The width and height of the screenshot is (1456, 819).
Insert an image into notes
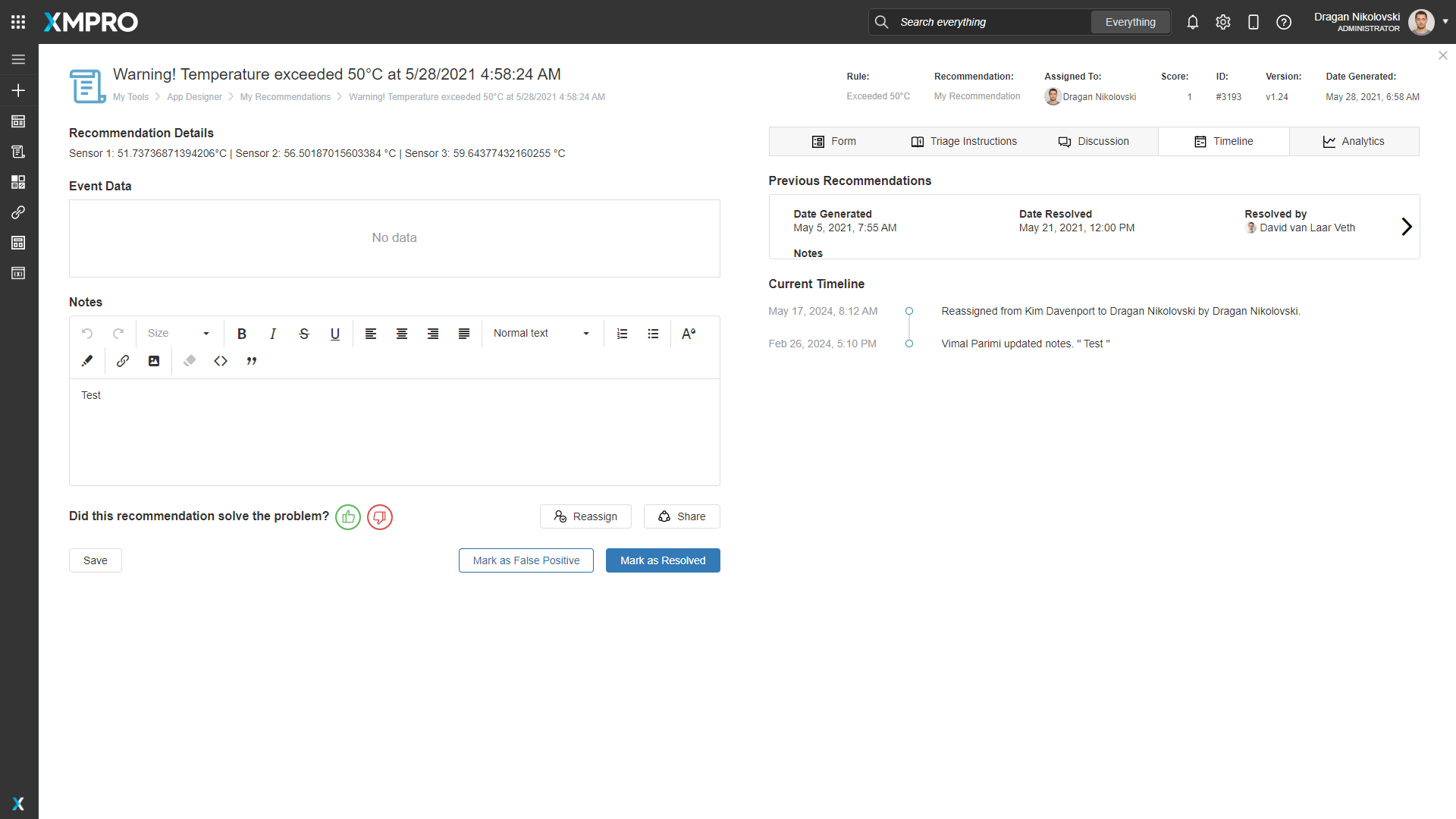[154, 361]
